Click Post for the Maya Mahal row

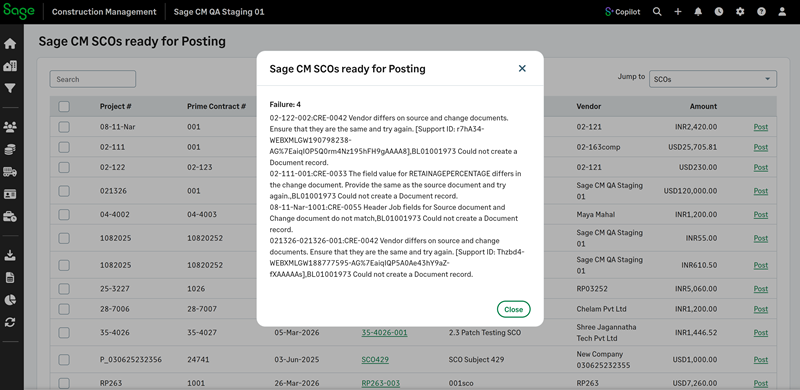pos(760,215)
